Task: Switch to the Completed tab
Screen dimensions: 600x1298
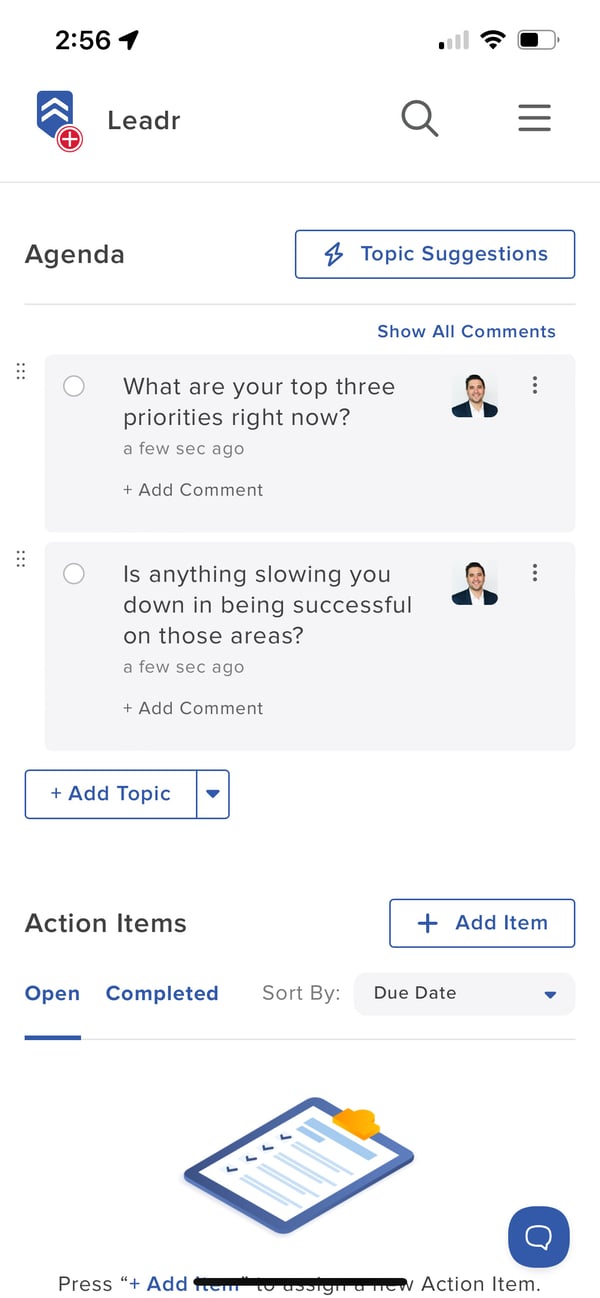Action: click(x=162, y=993)
